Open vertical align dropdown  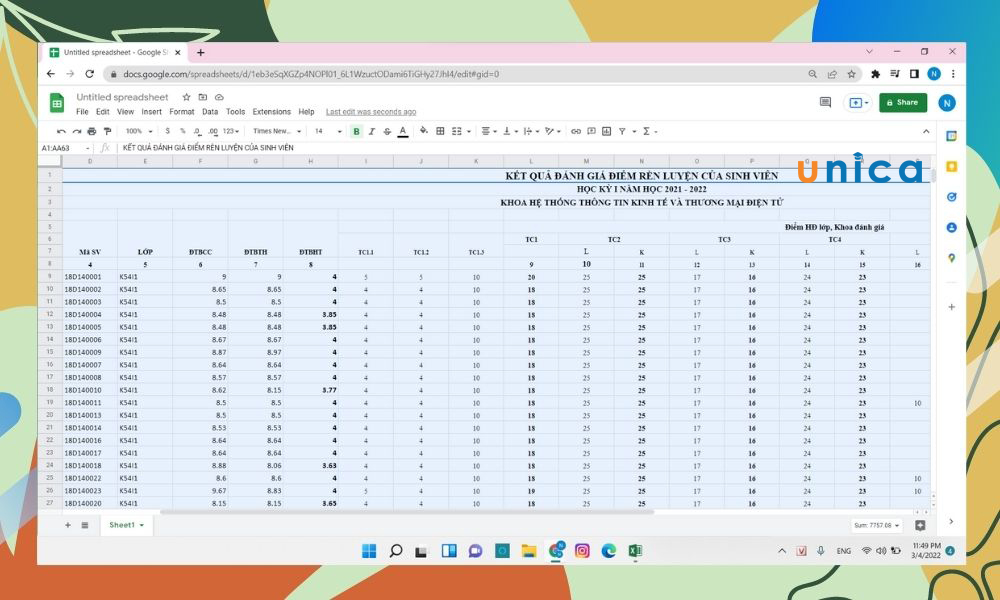(x=510, y=131)
